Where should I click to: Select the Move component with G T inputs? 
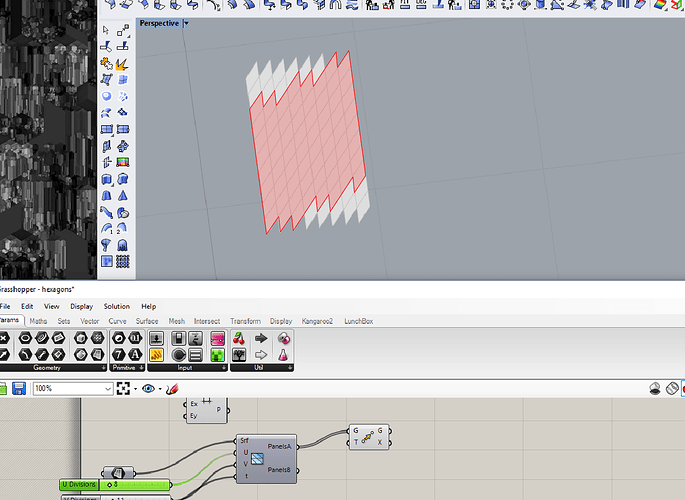(368, 437)
